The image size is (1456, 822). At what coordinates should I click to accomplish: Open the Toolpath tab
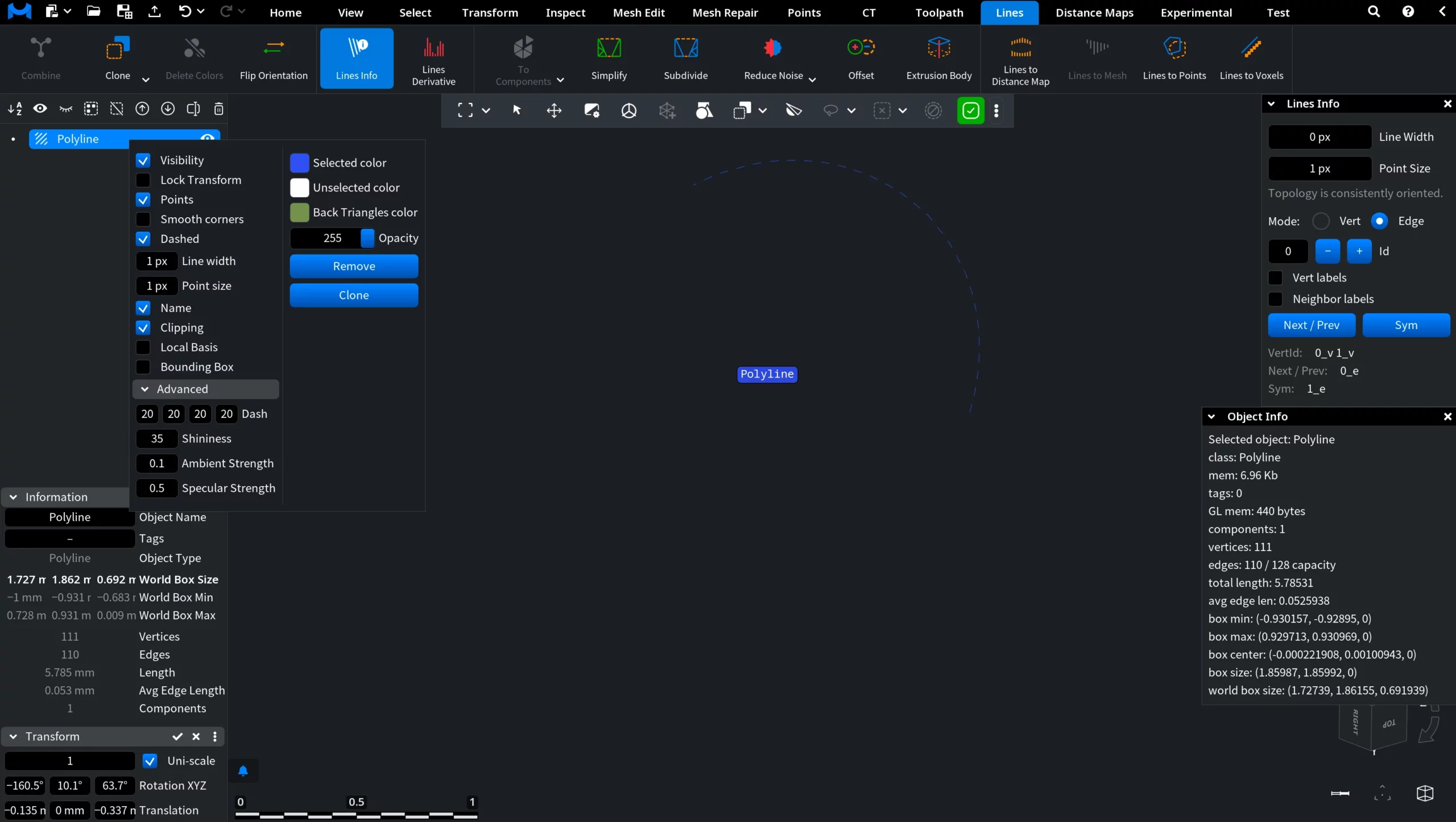(x=939, y=13)
